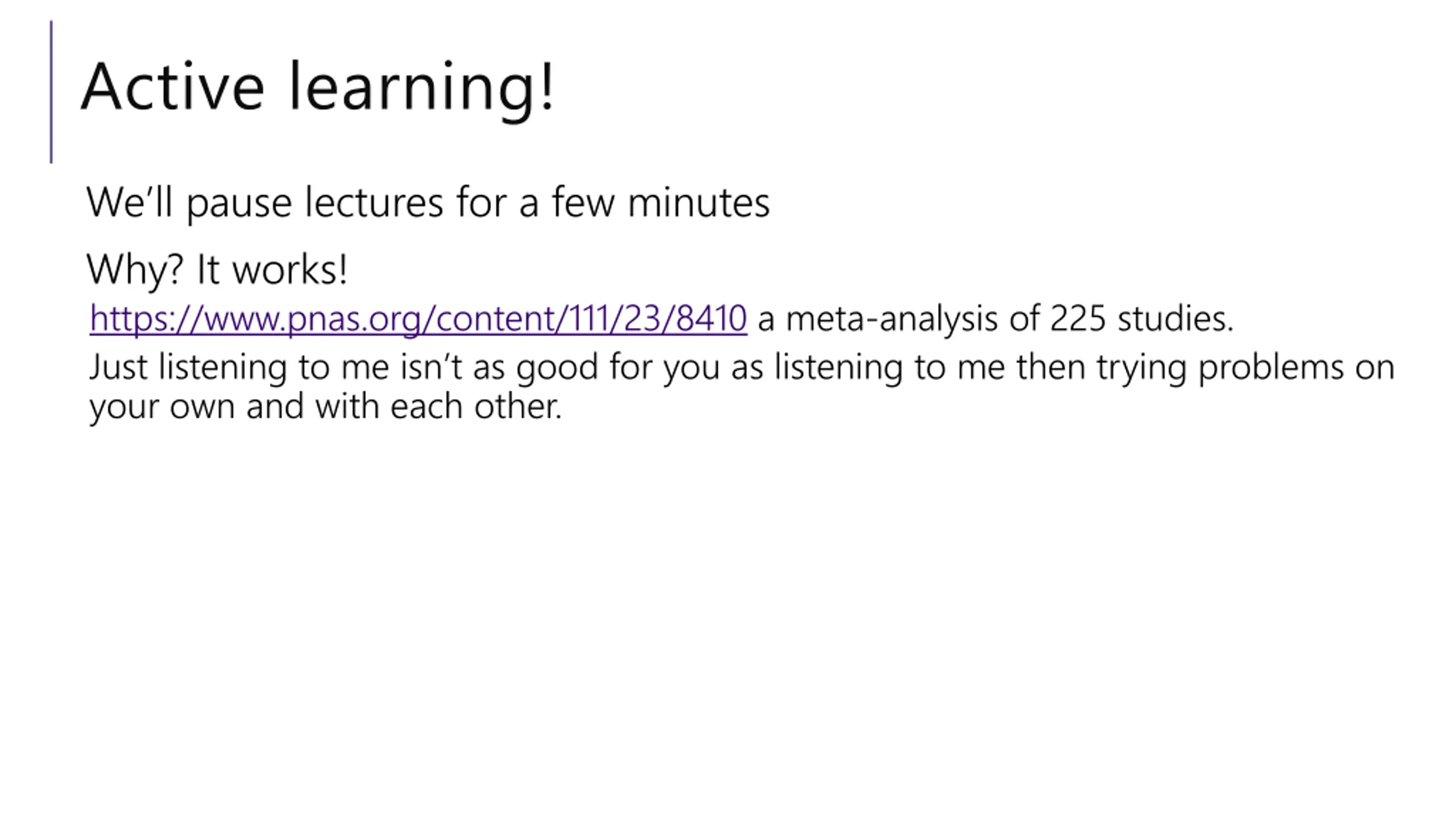Click the "8410" portion of the URL
Screen dimensions: 1456x819
711,318
